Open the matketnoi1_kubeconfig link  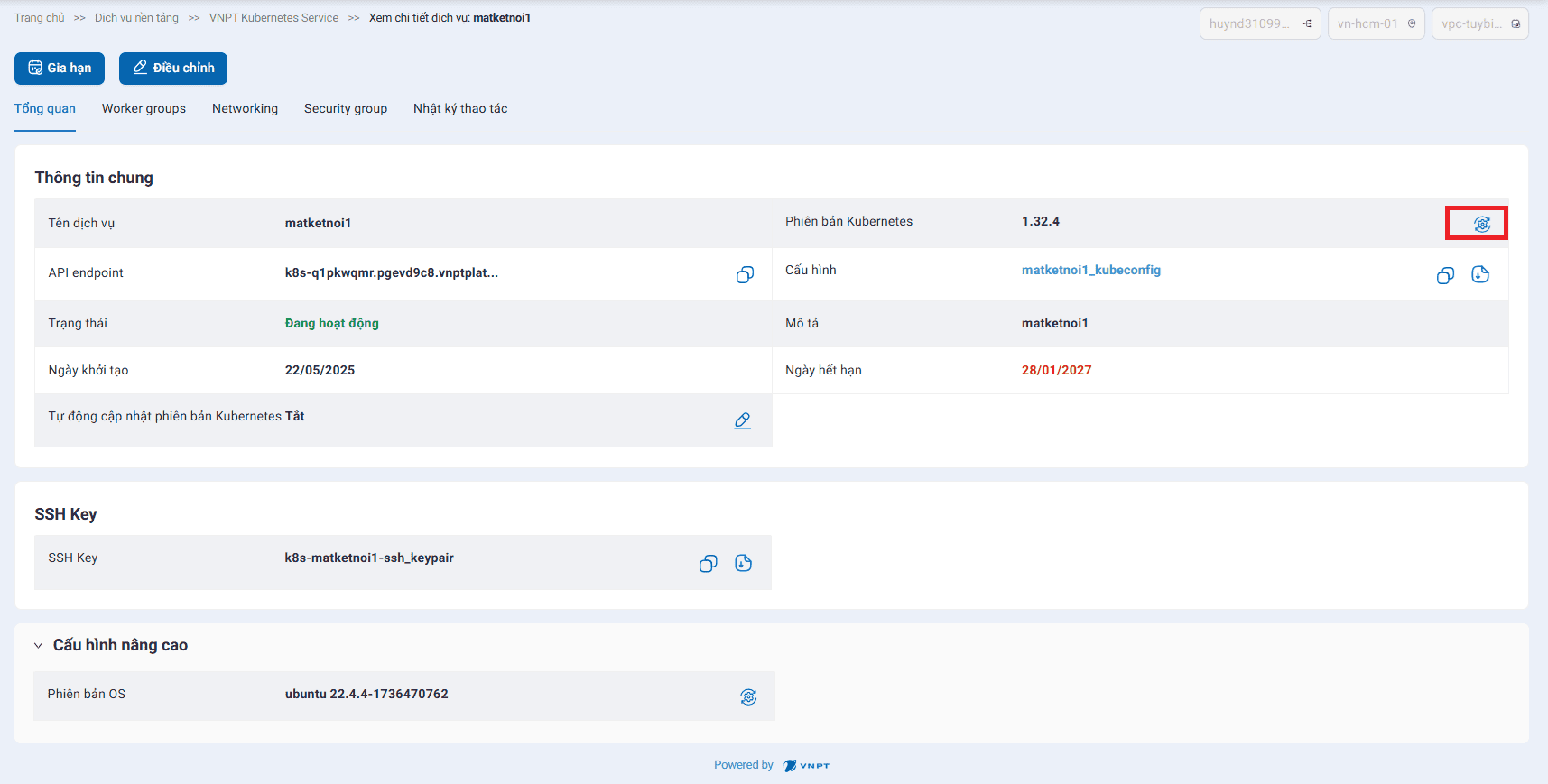pyautogui.click(x=1090, y=270)
